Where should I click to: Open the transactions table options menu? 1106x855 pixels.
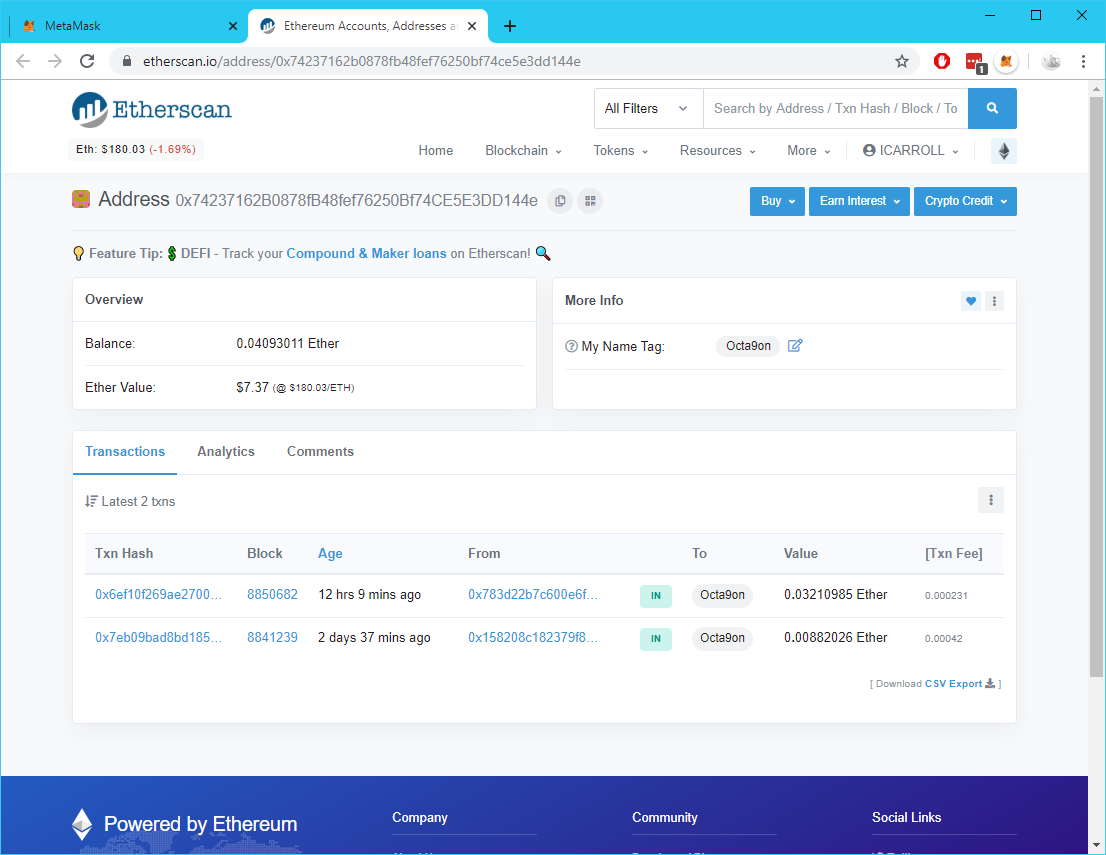click(990, 500)
